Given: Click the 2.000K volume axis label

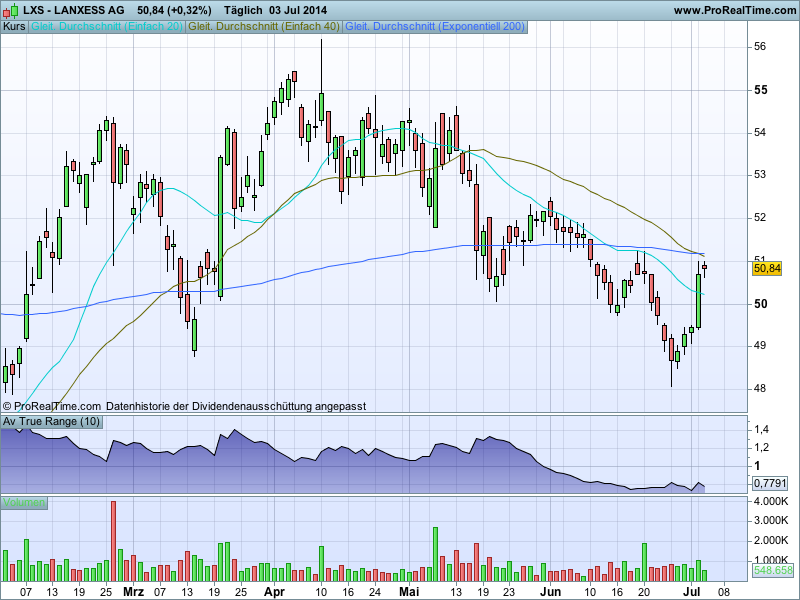Looking at the screenshot, I should coord(771,540).
